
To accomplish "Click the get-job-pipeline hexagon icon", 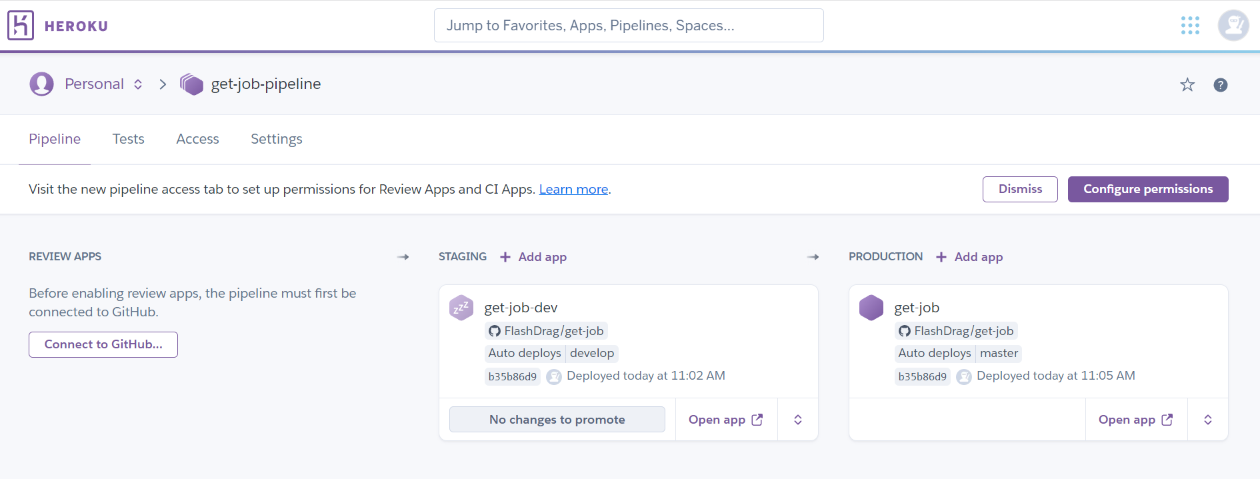I will click(191, 85).
